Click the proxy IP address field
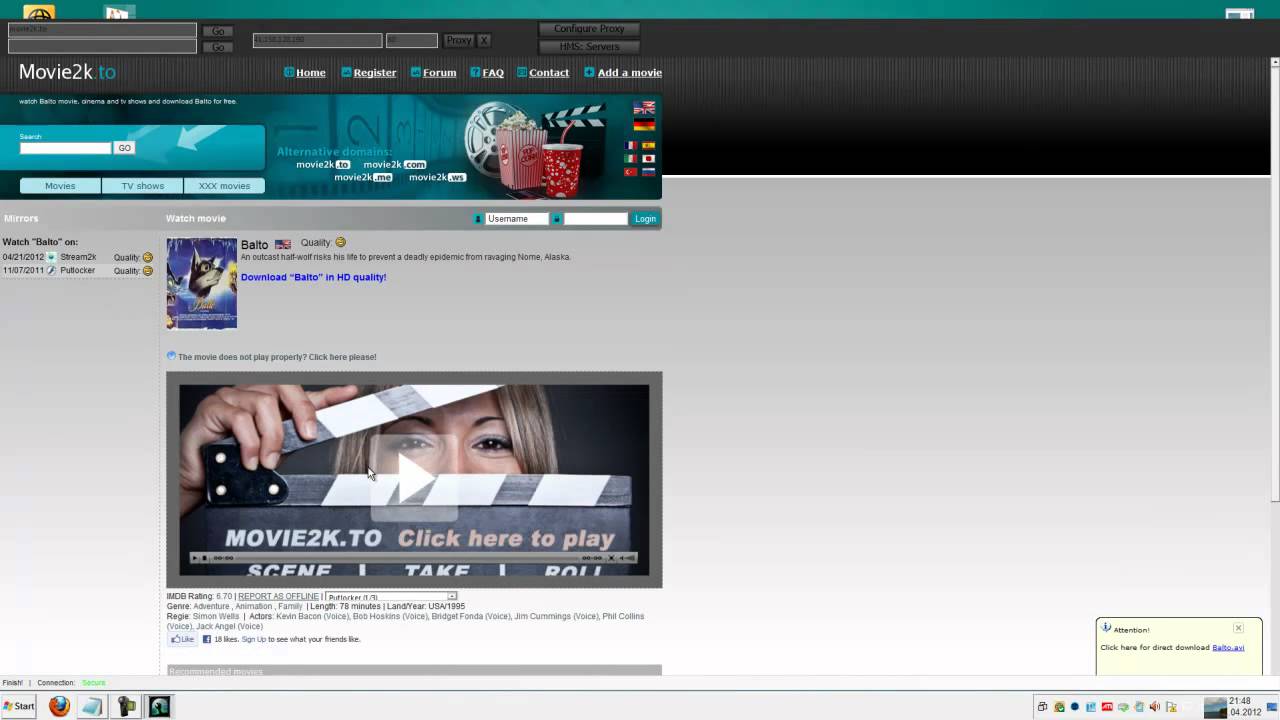This screenshot has height=720, width=1280. (317, 41)
